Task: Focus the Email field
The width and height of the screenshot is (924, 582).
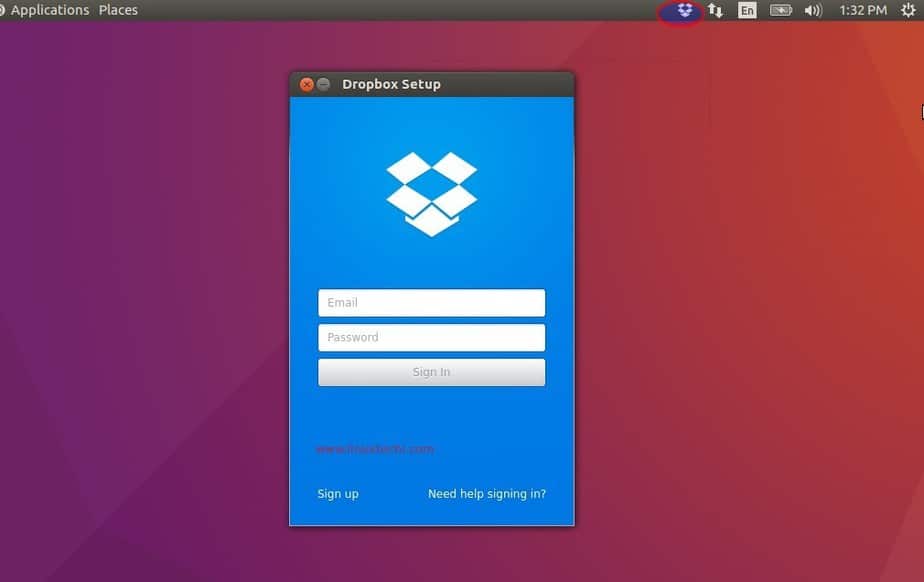Action: [431, 303]
